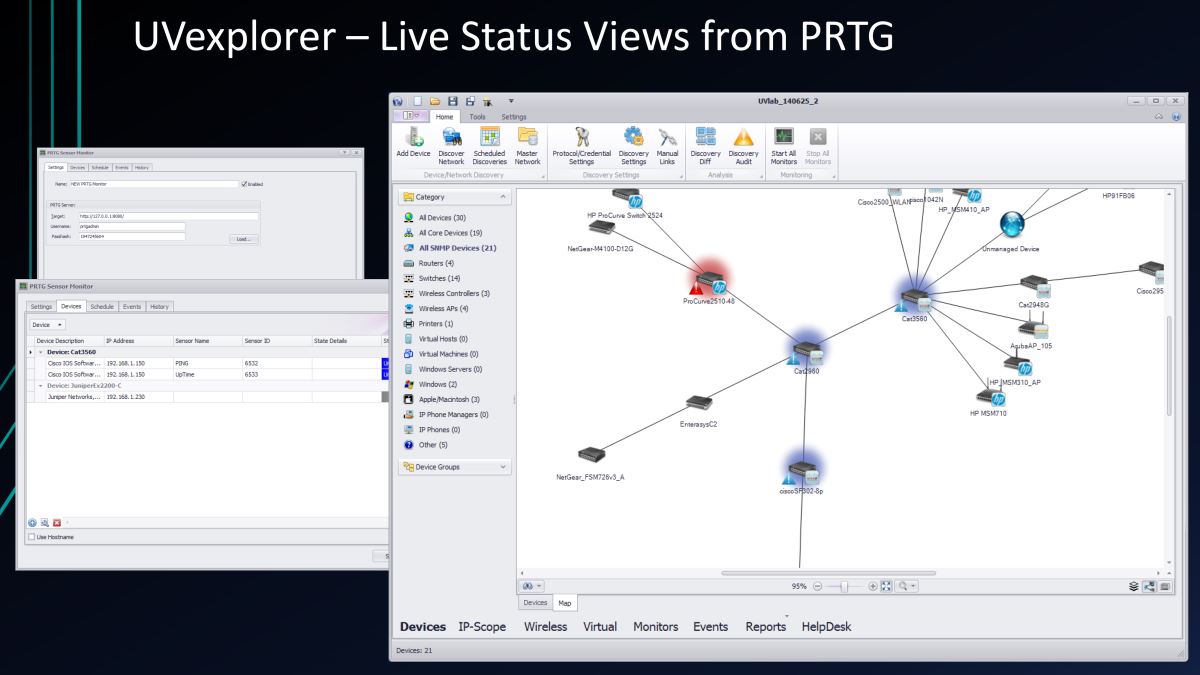The image size is (1200, 675).
Task: Open Discover Network tool
Action: coord(451,145)
